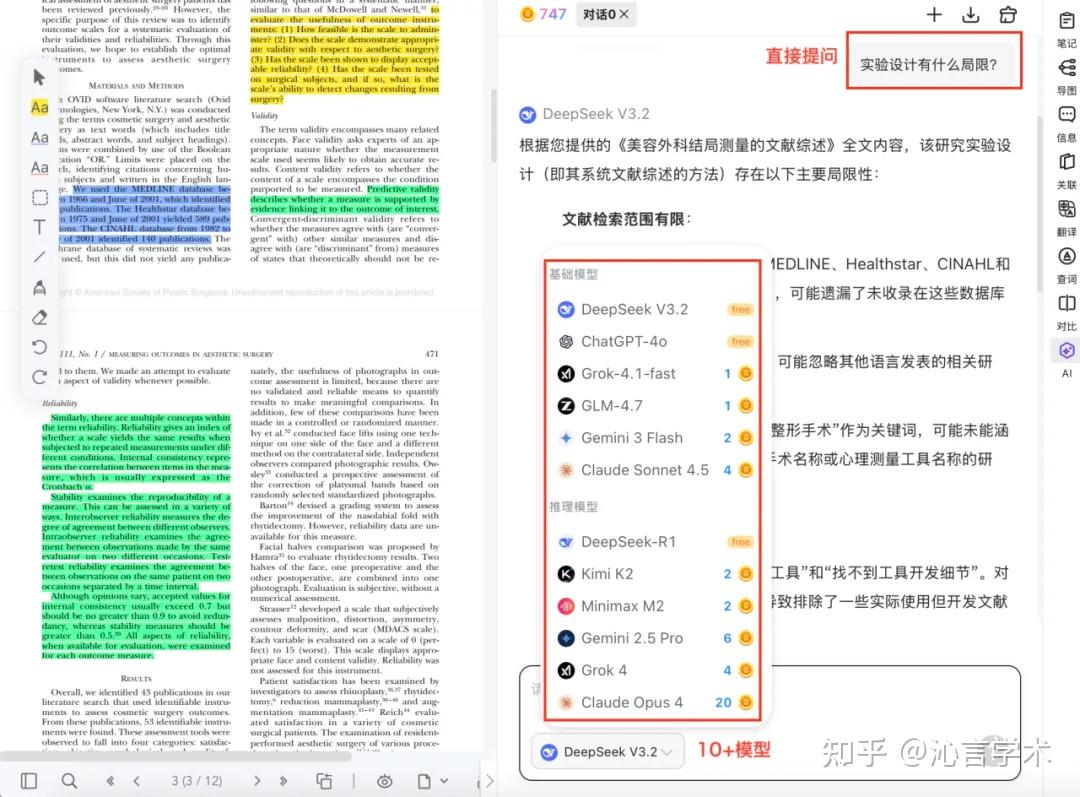Select Gemini 3 Flash model
This screenshot has width=1080, height=797.
654,437
